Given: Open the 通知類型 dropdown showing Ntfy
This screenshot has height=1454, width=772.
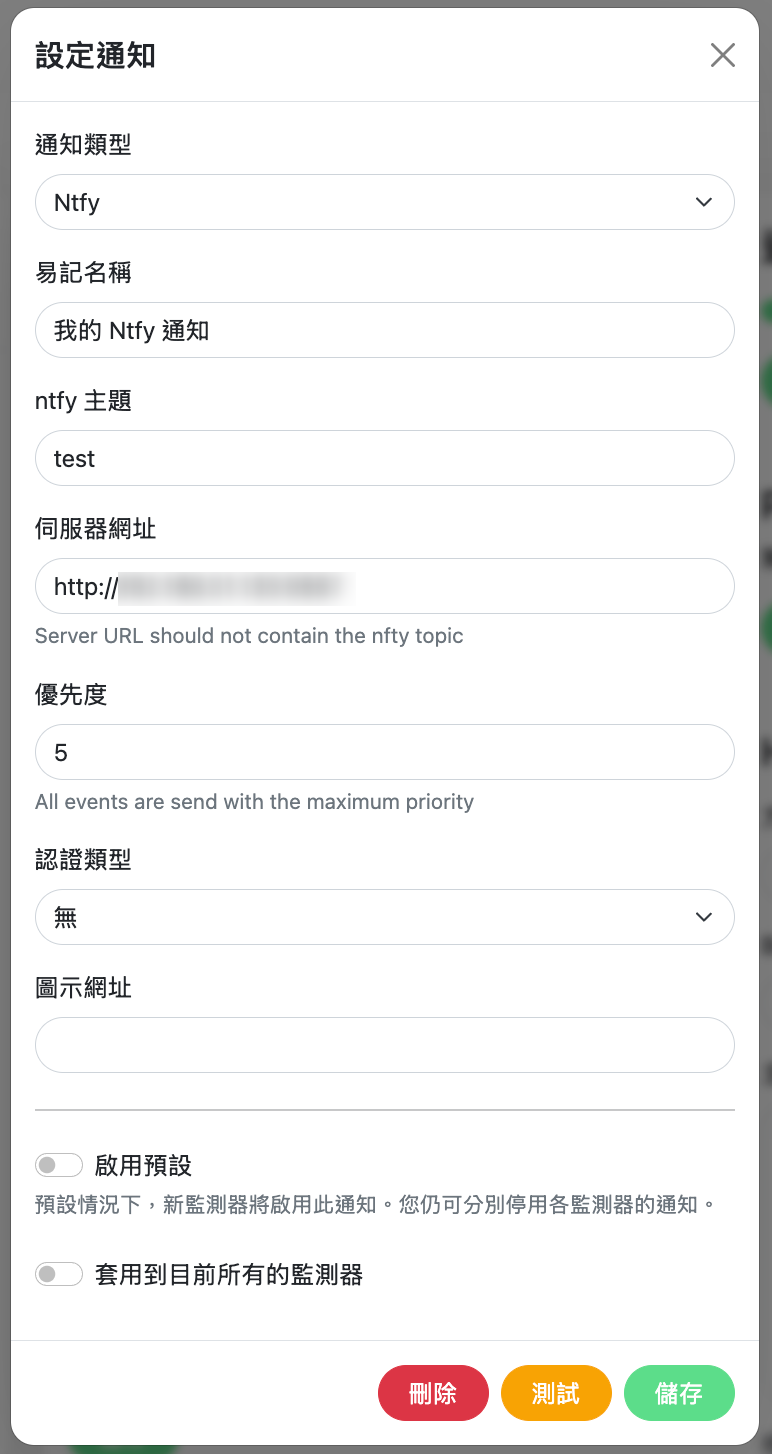Looking at the screenshot, I should coord(385,202).
